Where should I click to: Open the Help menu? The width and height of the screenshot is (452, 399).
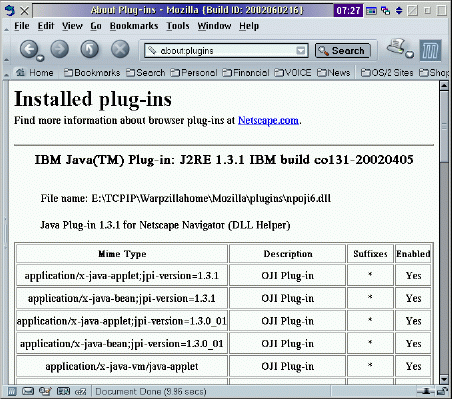249,26
